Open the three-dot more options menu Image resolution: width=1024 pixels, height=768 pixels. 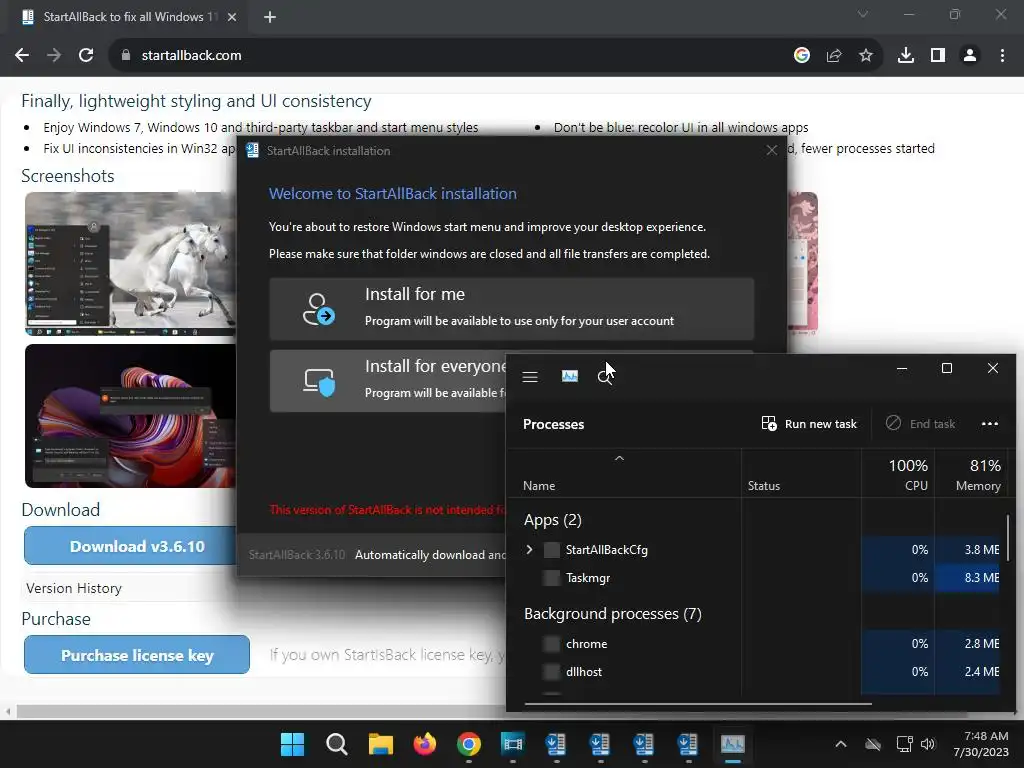point(989,424)
